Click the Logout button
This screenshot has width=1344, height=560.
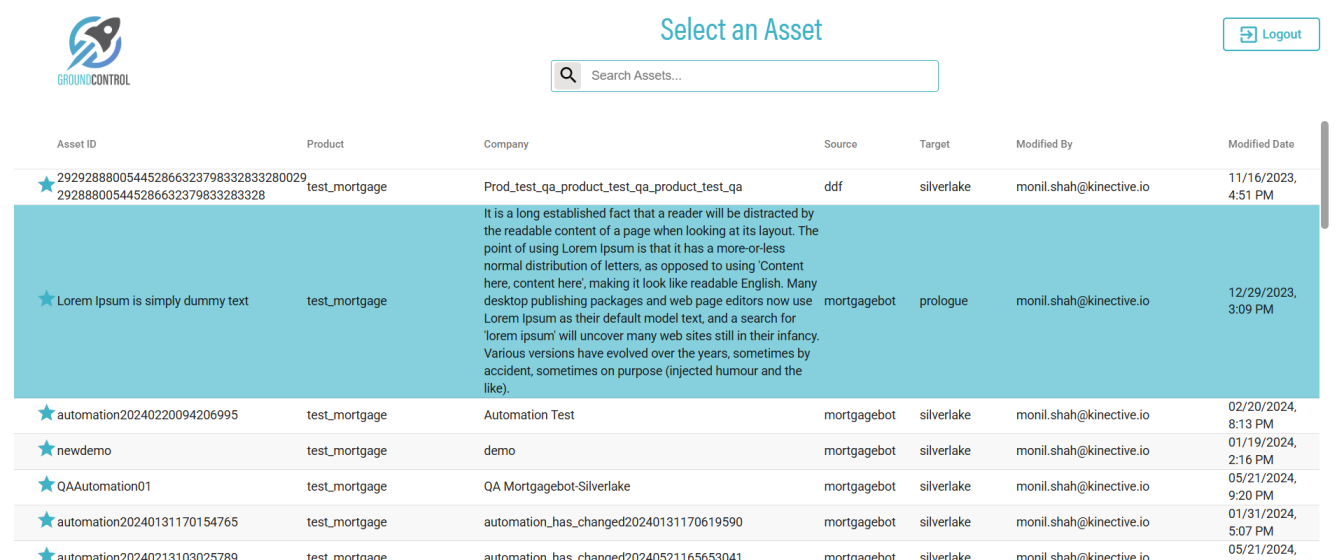click(x=1271, y=34)
